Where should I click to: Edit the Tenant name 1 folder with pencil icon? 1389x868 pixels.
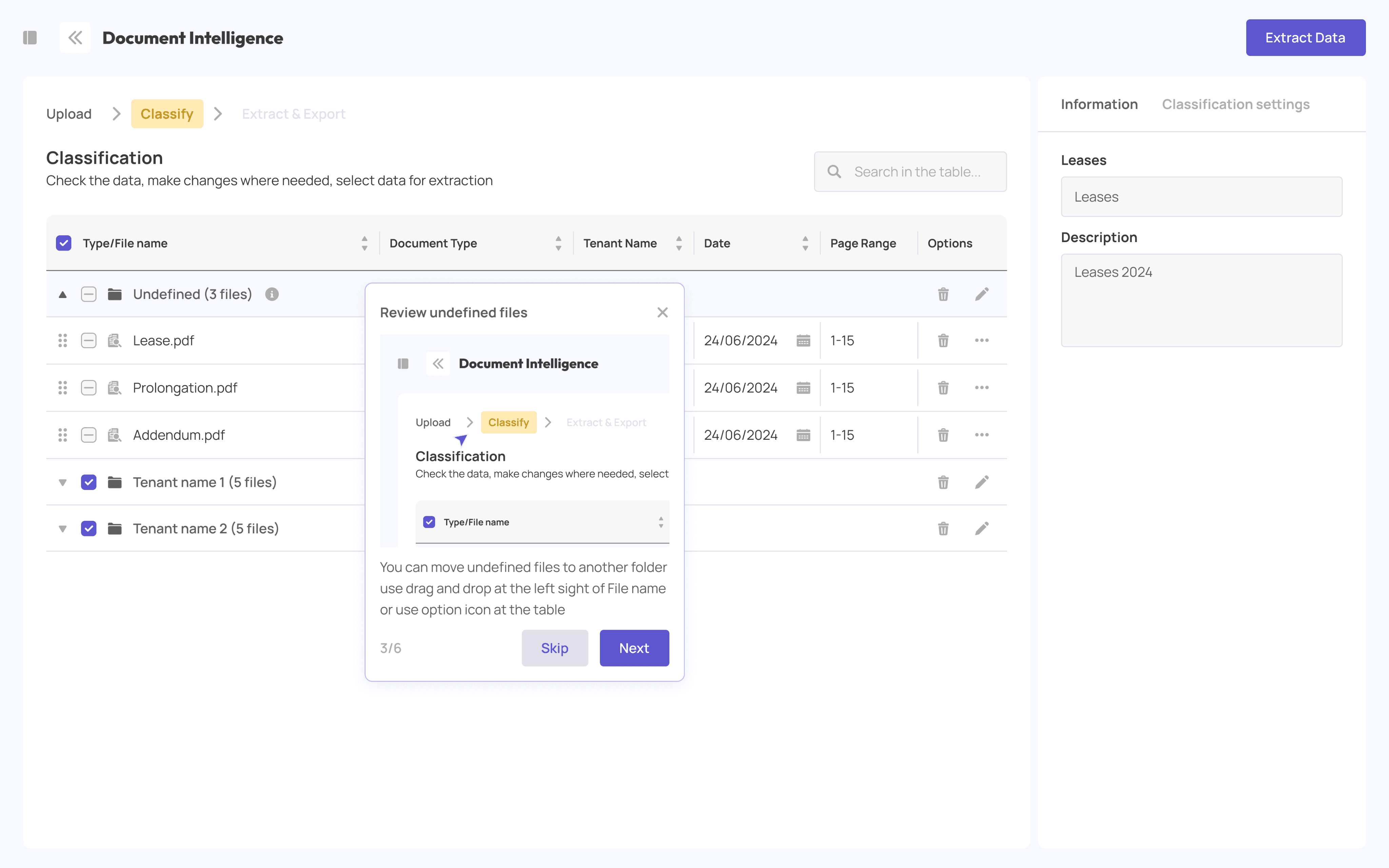click(981, 482)
